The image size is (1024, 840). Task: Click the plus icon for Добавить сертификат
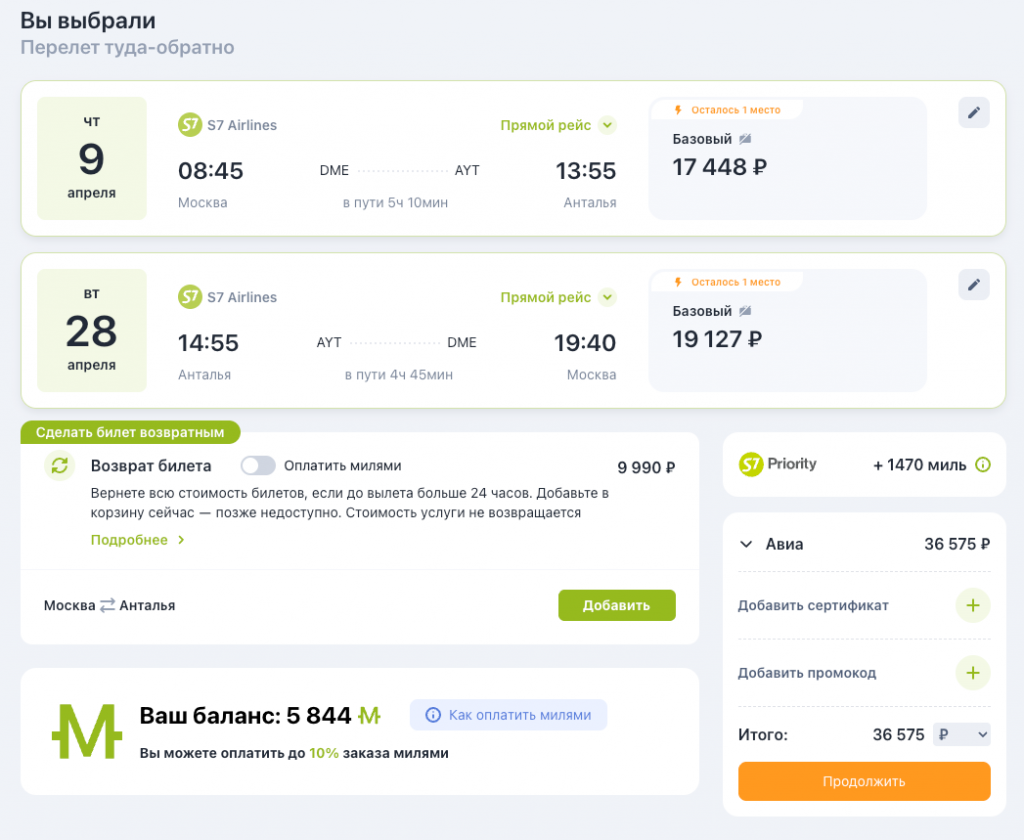click(972, 606)
